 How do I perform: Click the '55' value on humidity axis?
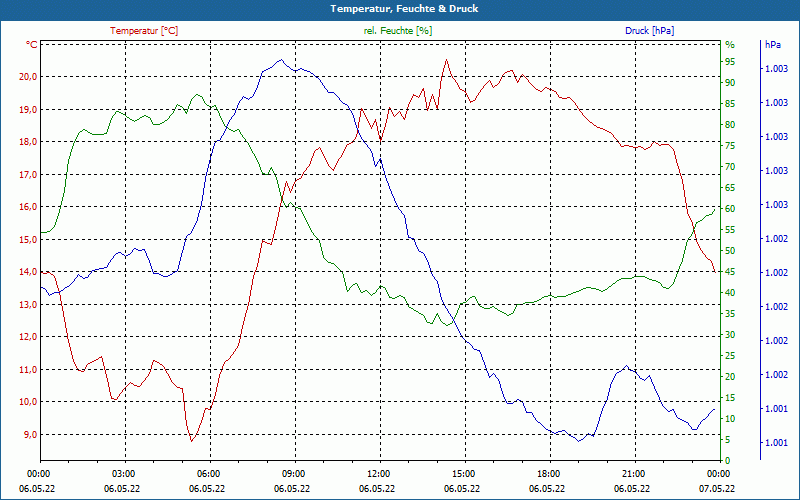(x=730, y=230)
